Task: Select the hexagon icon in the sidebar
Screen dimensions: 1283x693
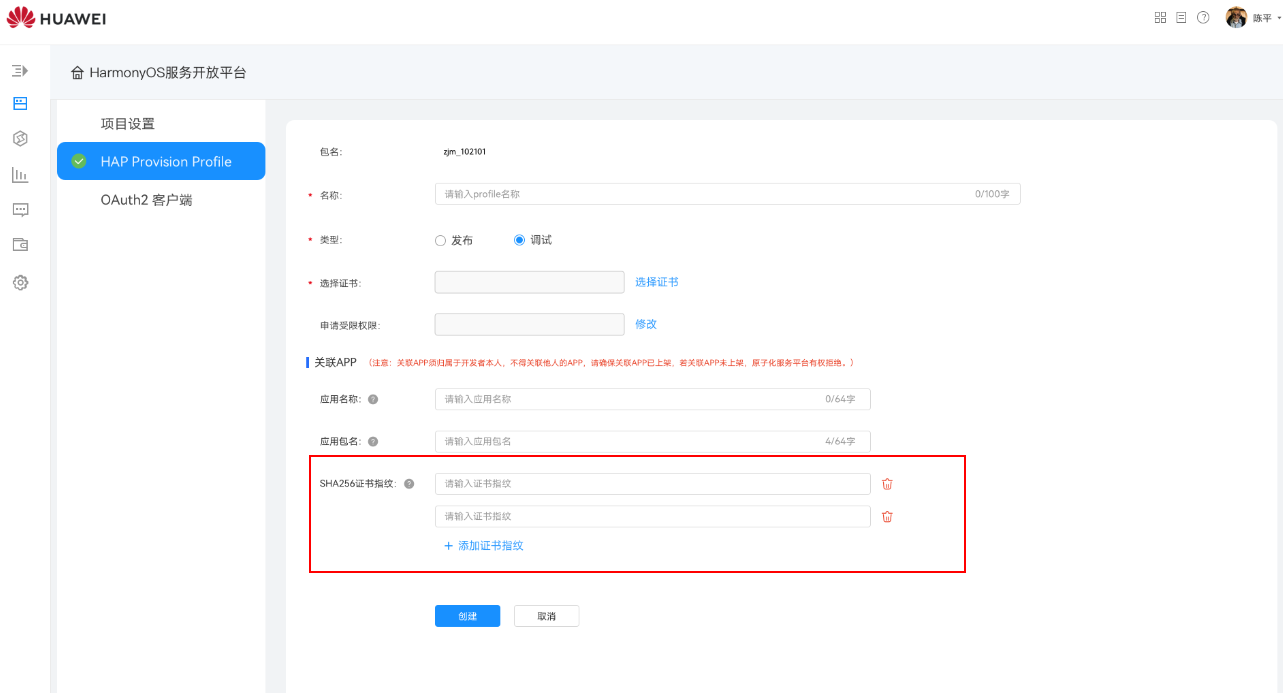Action: [20, 138]
